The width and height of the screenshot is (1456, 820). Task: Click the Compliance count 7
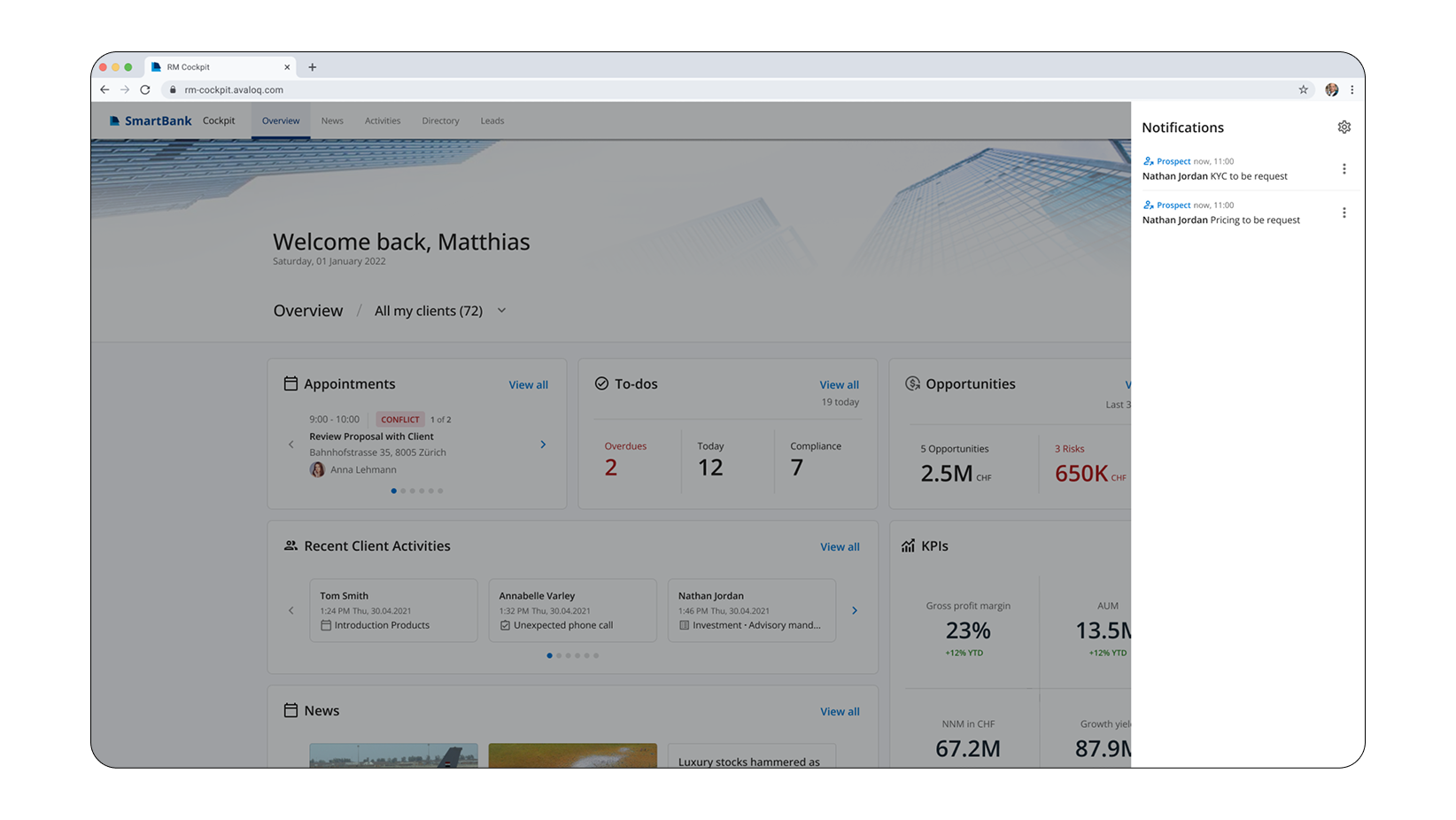pyautogui.click(x=797, y=468)
